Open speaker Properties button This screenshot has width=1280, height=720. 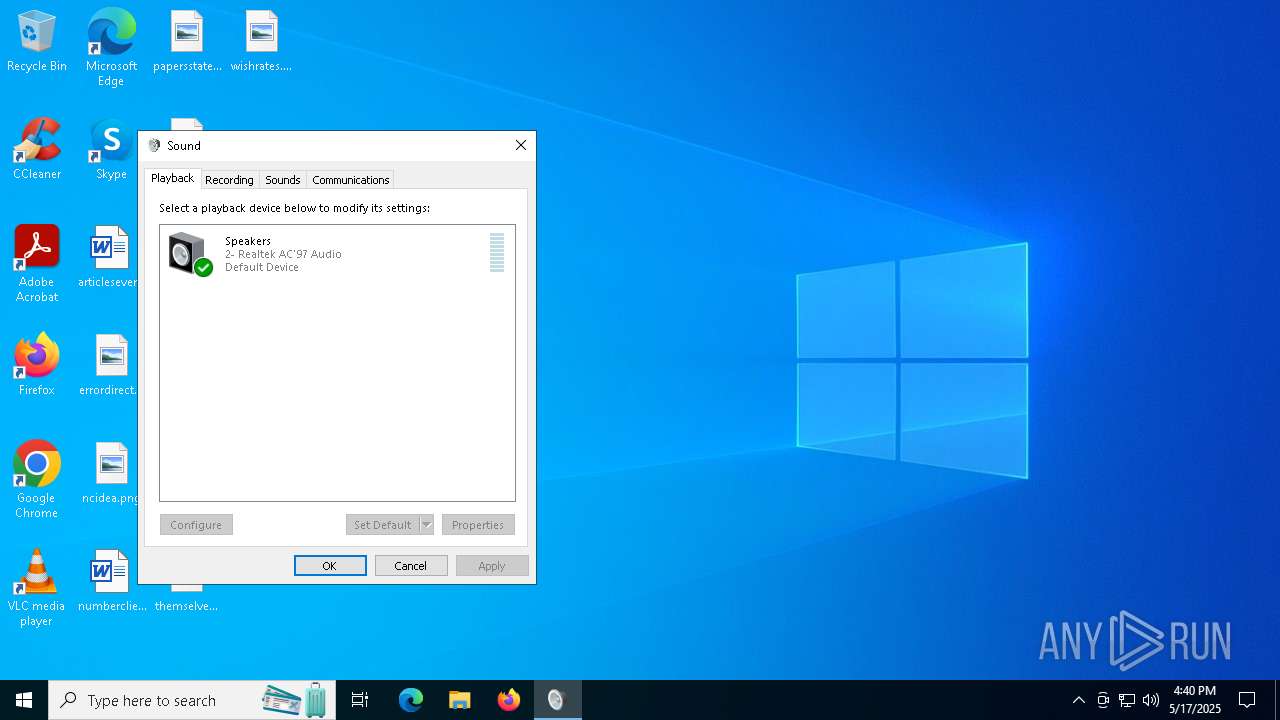[x=478, y=525]
